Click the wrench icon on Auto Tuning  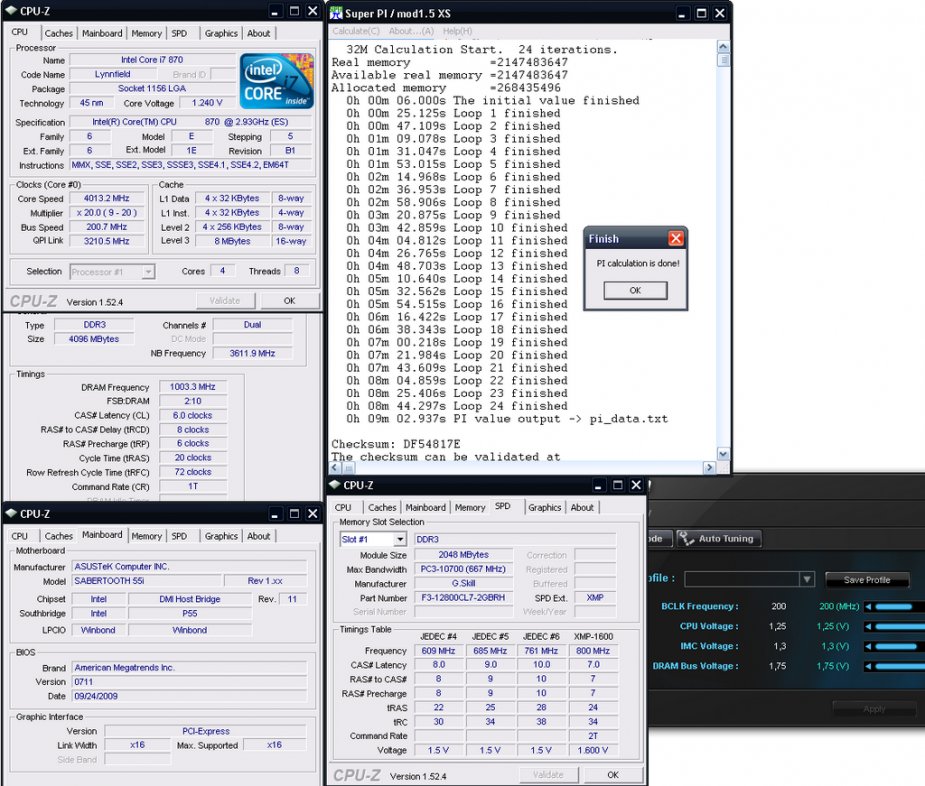[x=686, y=538]
